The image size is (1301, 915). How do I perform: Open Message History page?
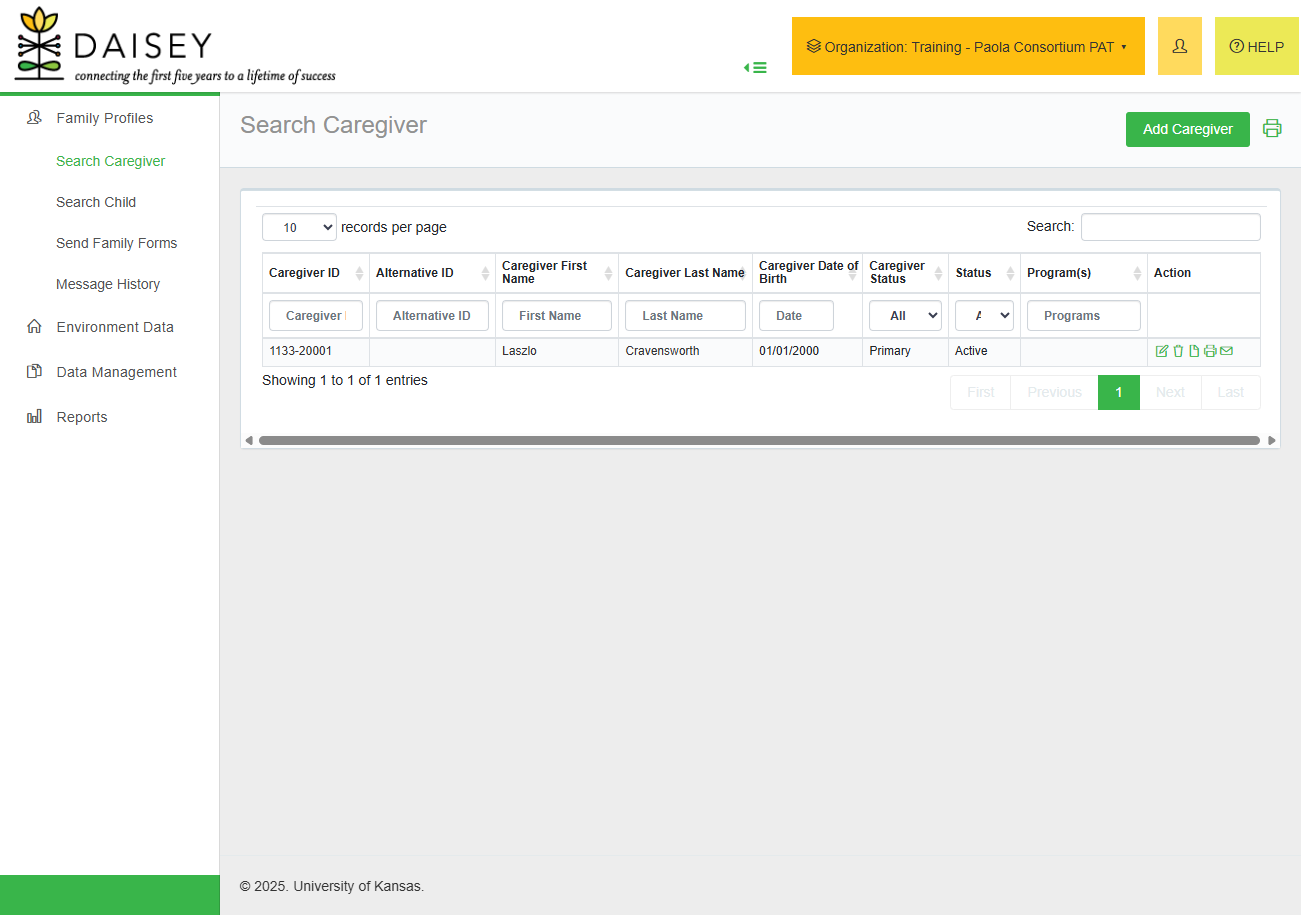pyautogui.click(x=108, y=284)
